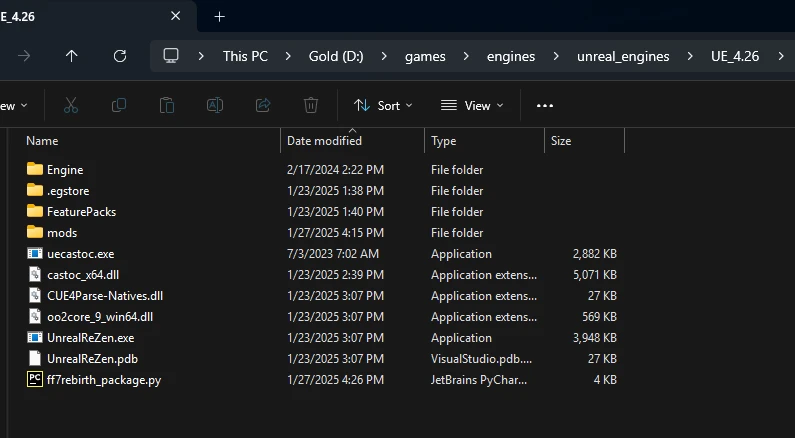Image resolution: width=795 pixels, height=438 pixels.
Task: Click the Delete trash can icon
Action: pos(311,105)
